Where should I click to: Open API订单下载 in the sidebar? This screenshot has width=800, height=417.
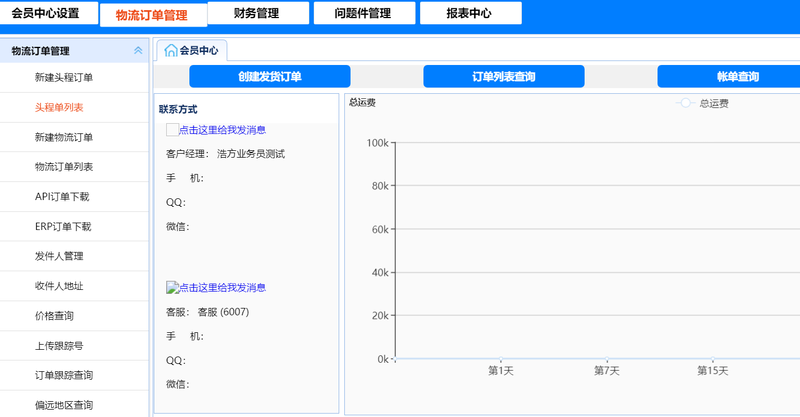coord(62,197)
